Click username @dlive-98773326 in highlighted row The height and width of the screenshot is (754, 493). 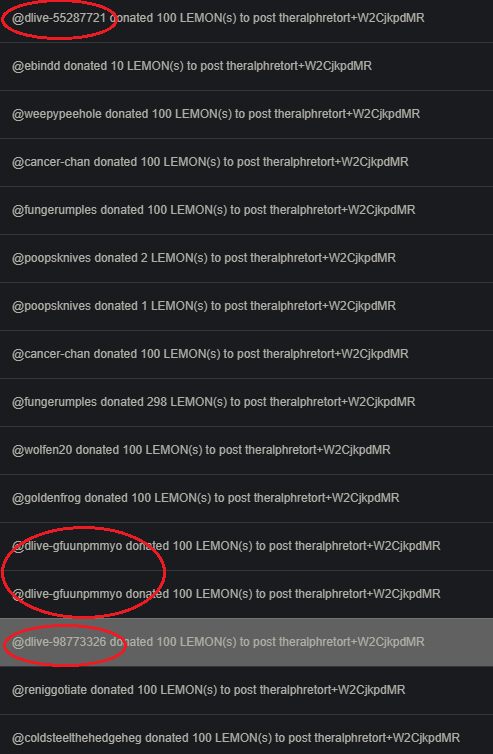(x=59, y=642)
